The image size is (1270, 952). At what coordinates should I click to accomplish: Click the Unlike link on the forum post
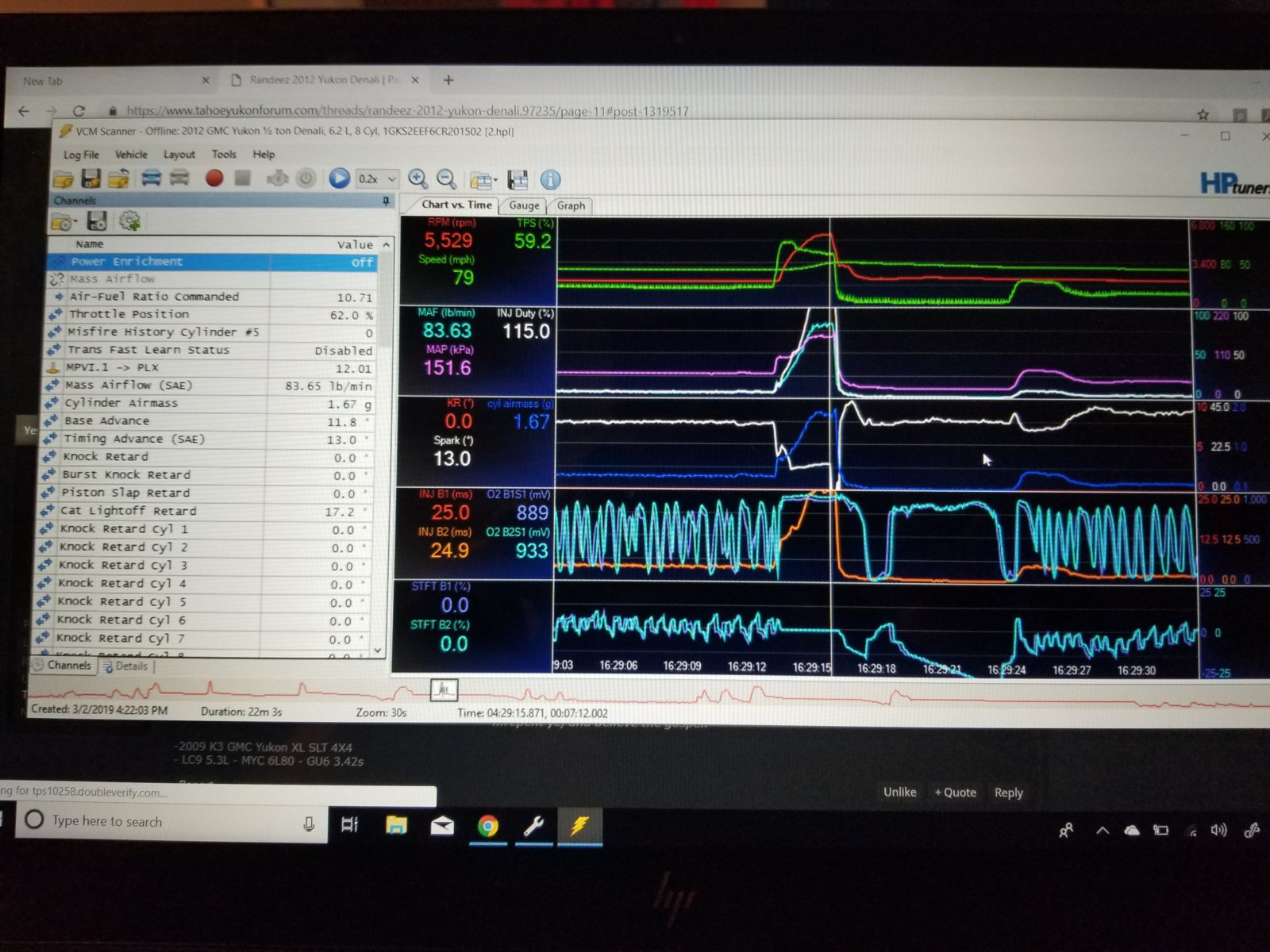click(899, 792)
